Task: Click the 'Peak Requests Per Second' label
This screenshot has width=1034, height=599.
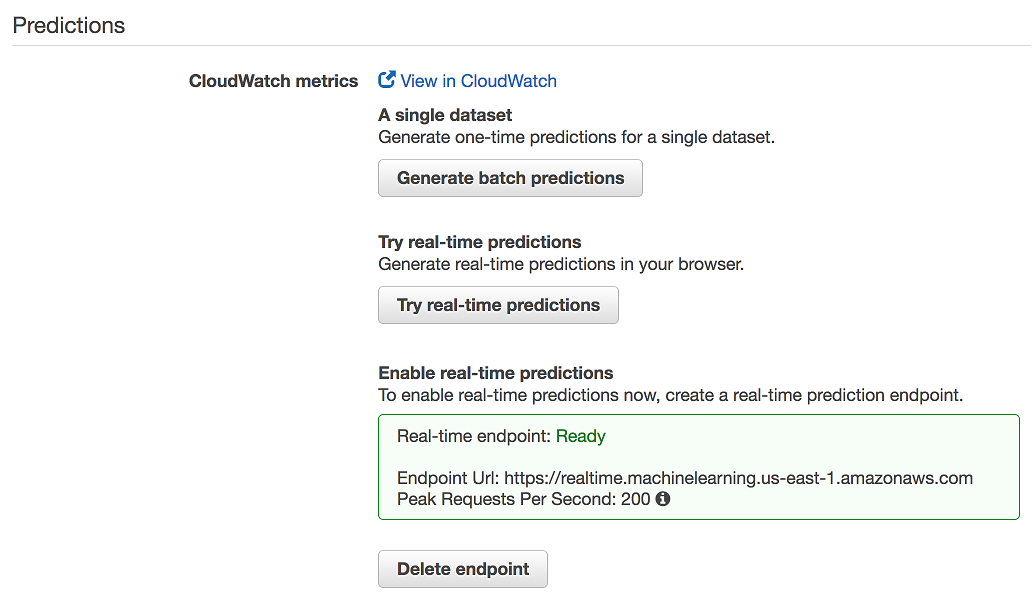Action: [505, 498]
